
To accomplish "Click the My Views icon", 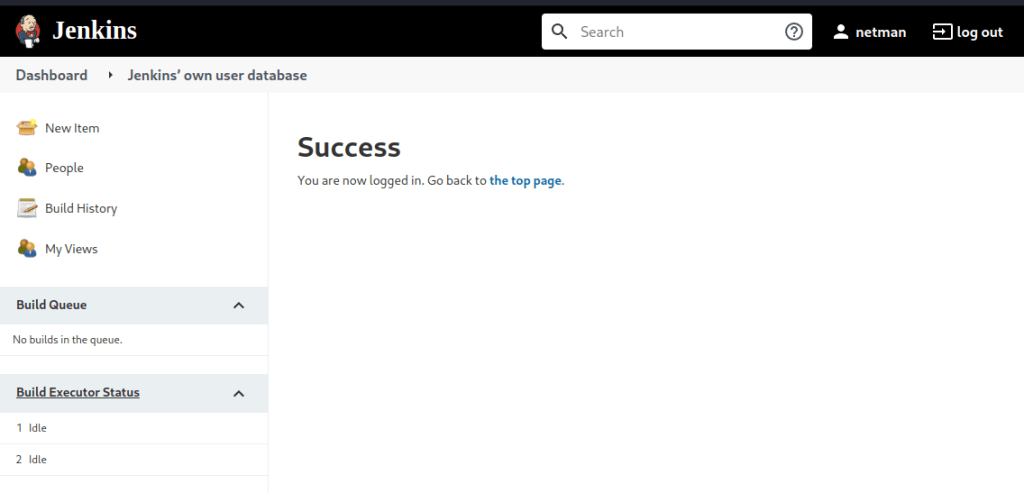I will 27,248.
